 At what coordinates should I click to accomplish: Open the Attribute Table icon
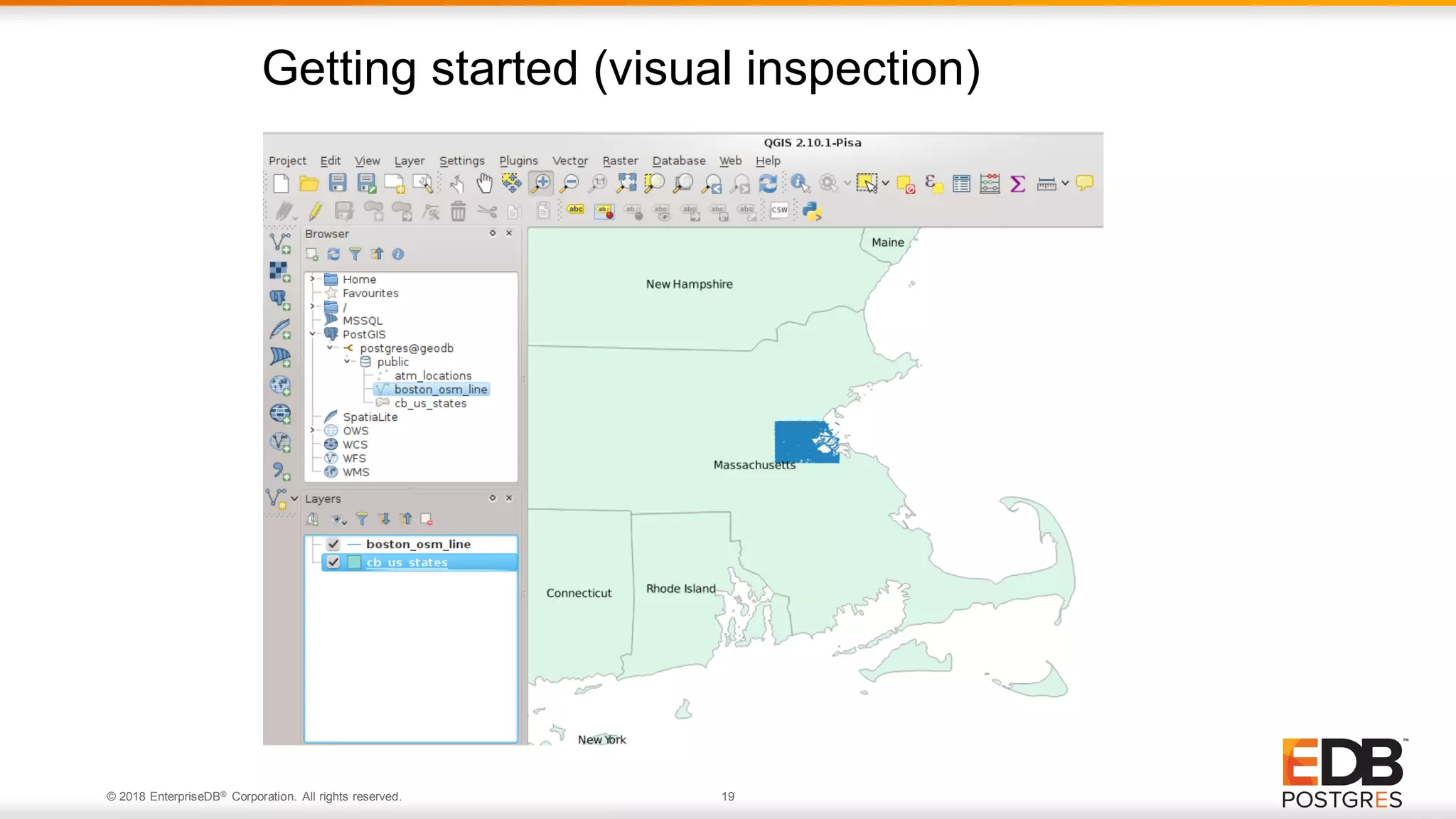pos(961,183)
